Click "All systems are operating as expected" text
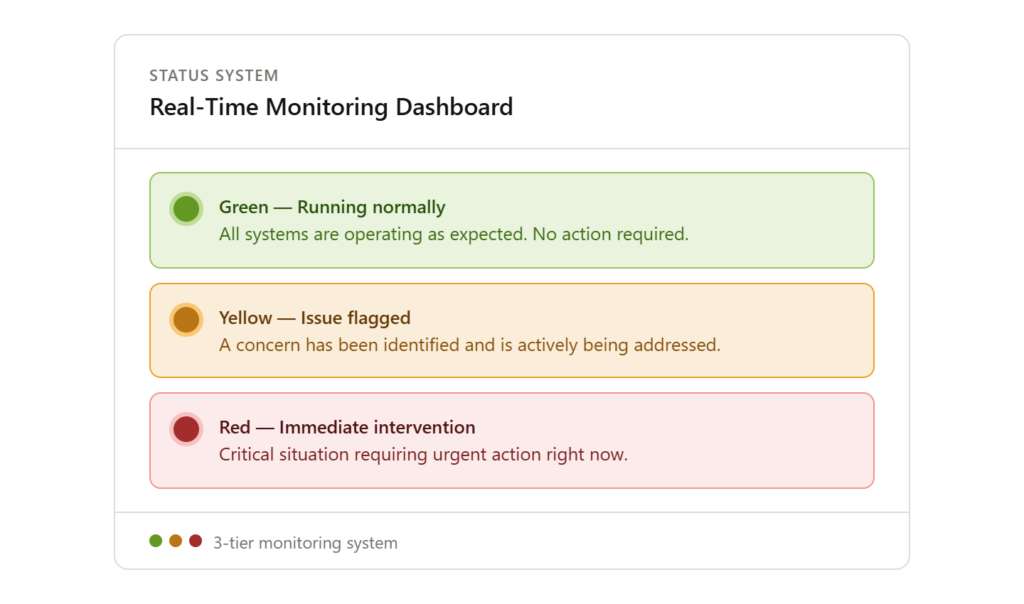The height and width of the screenshot is (604, 1024). (x=372, y=234)
